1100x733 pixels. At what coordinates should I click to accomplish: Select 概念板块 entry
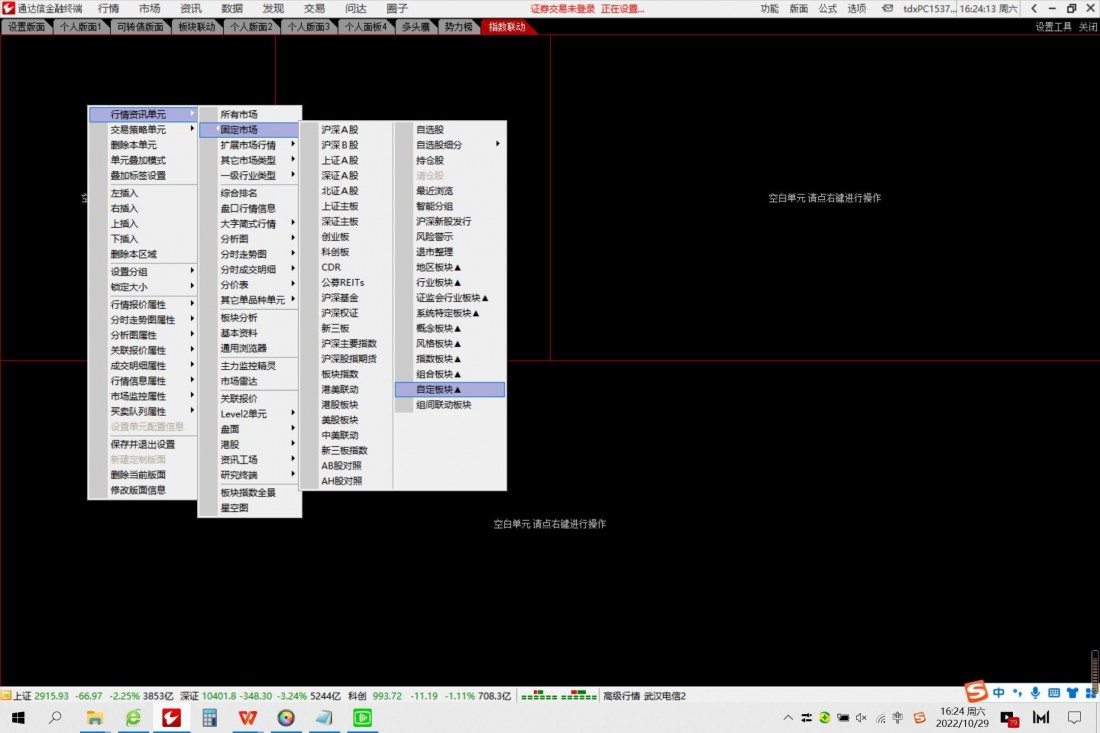pos(450,328)
